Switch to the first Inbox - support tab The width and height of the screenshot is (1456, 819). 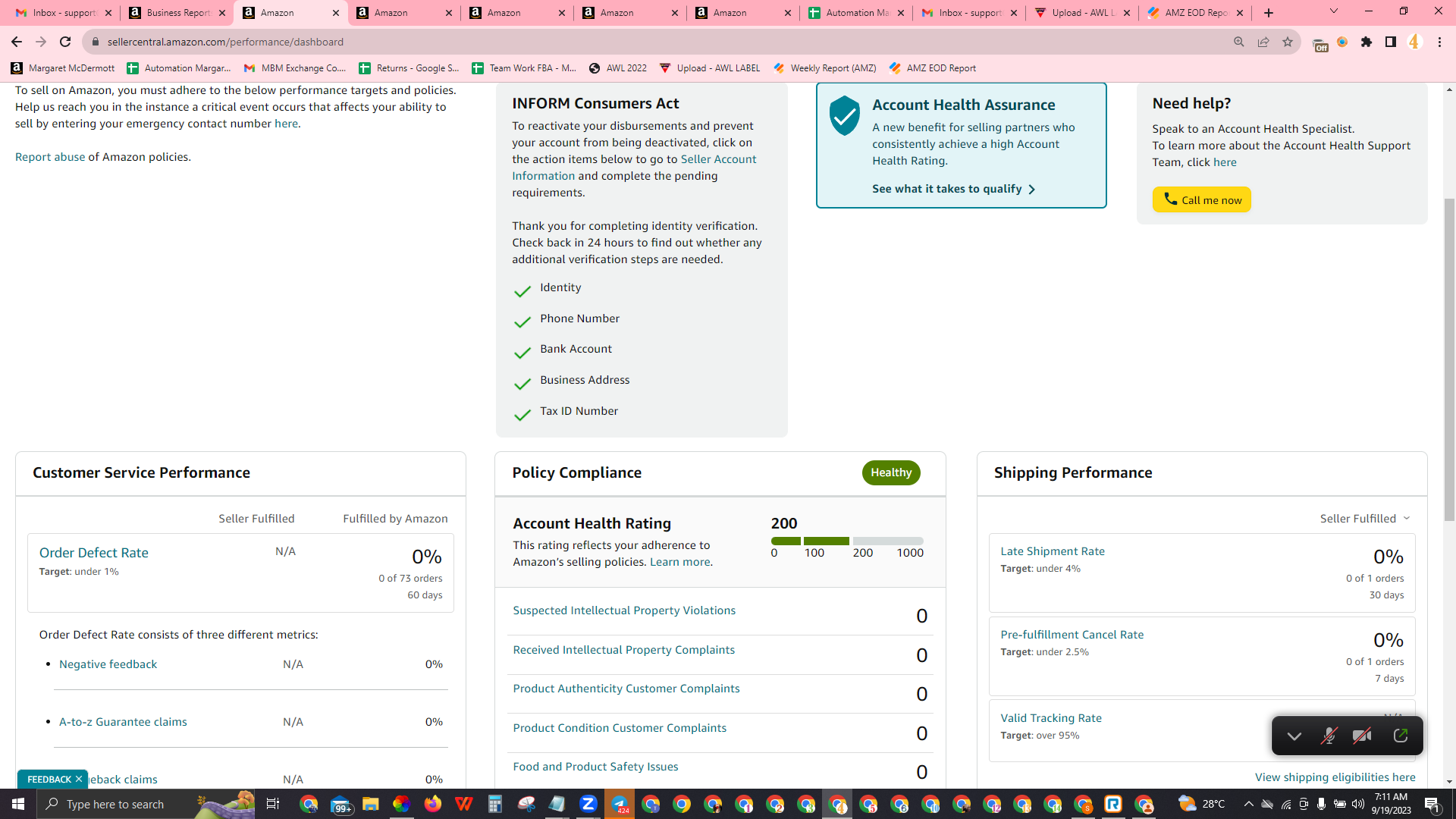[x=64, y=13]
